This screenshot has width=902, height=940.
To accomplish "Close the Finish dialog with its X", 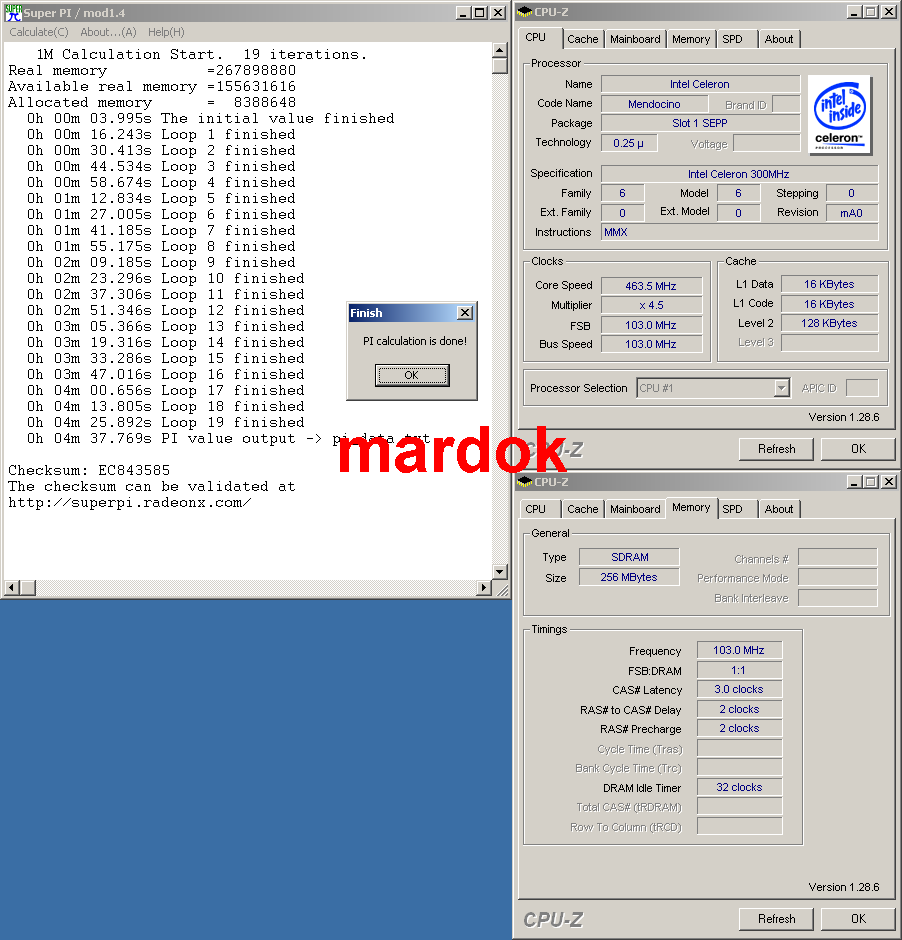I will [464, 313].
